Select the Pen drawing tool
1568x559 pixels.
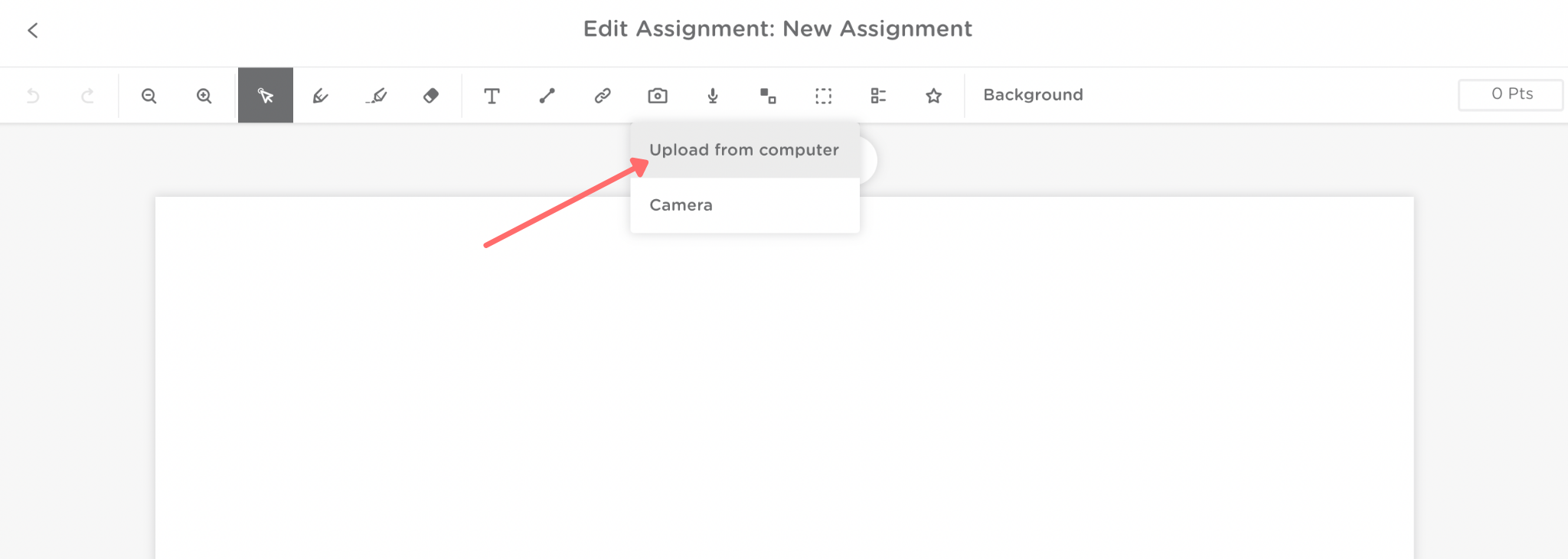321,96
